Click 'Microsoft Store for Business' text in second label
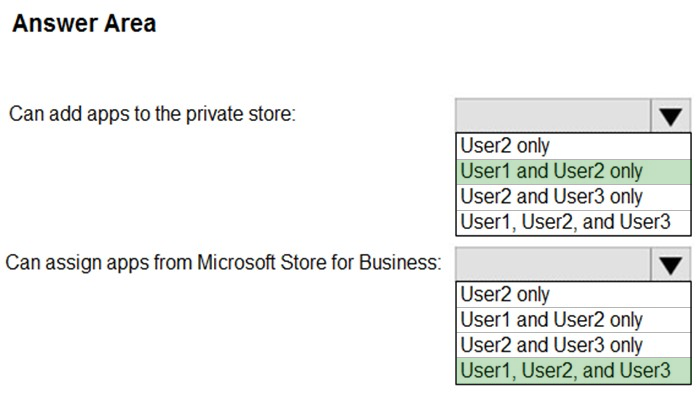The image size is (699, 394). coord(319,263)
